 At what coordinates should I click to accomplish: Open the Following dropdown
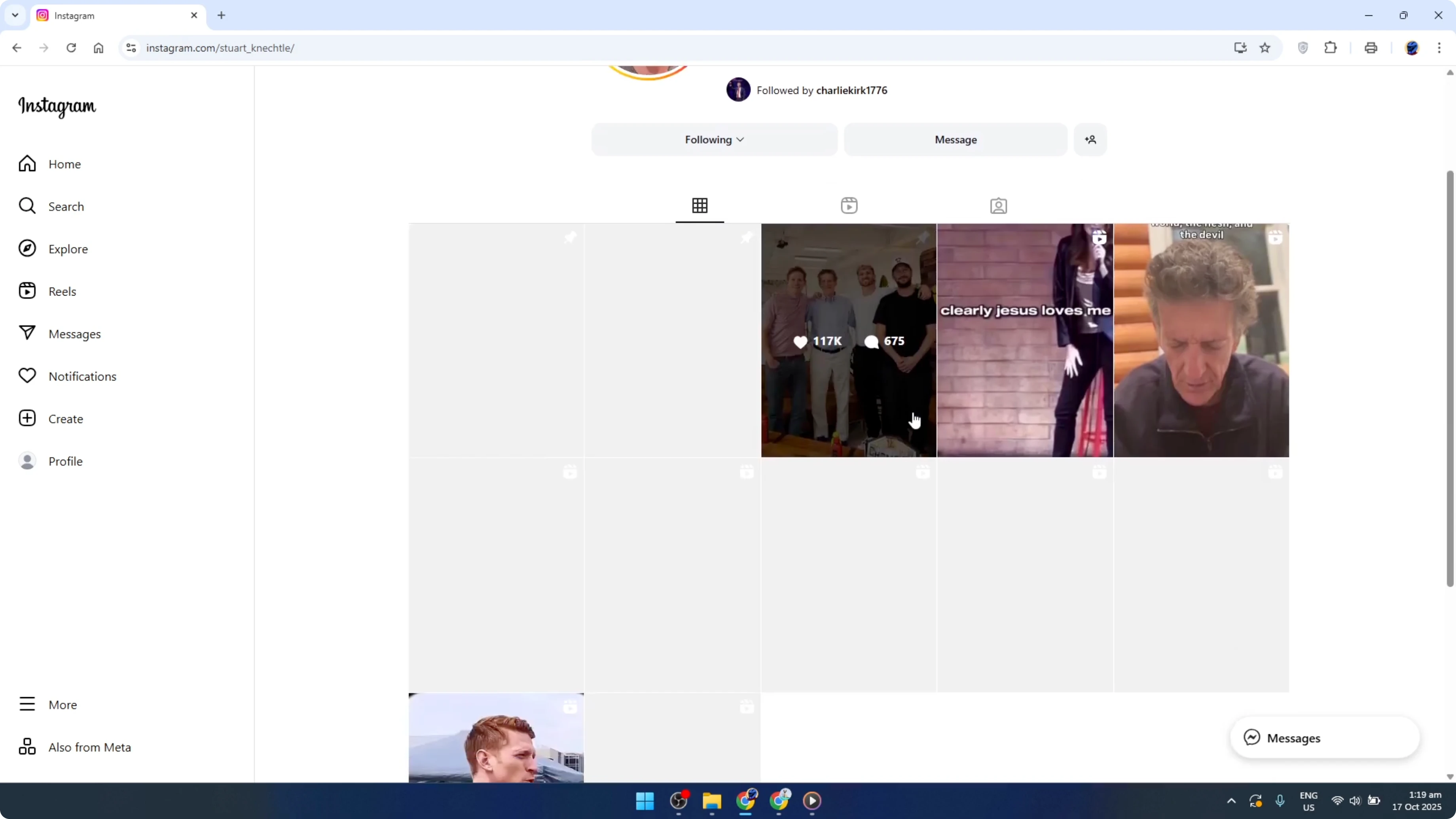tap(713, 140)
